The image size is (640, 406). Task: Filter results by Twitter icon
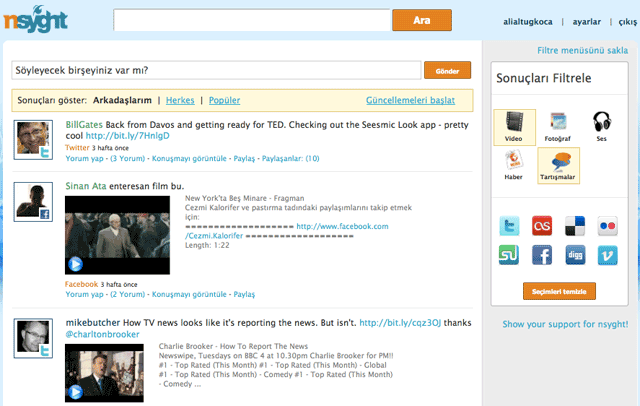[509, 226]
